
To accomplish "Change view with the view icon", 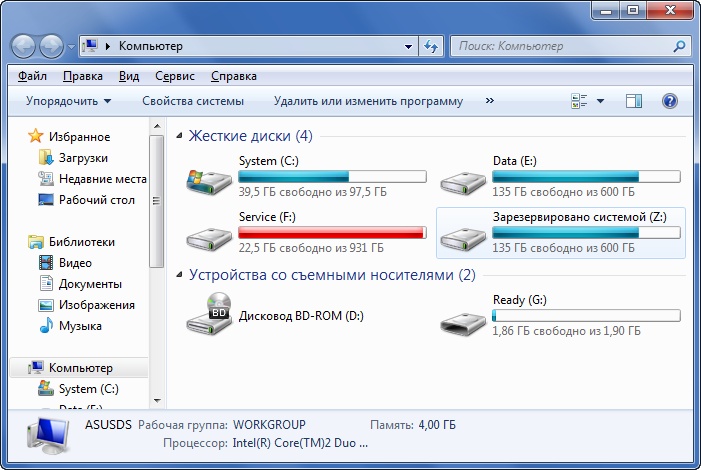I will 579,101.
